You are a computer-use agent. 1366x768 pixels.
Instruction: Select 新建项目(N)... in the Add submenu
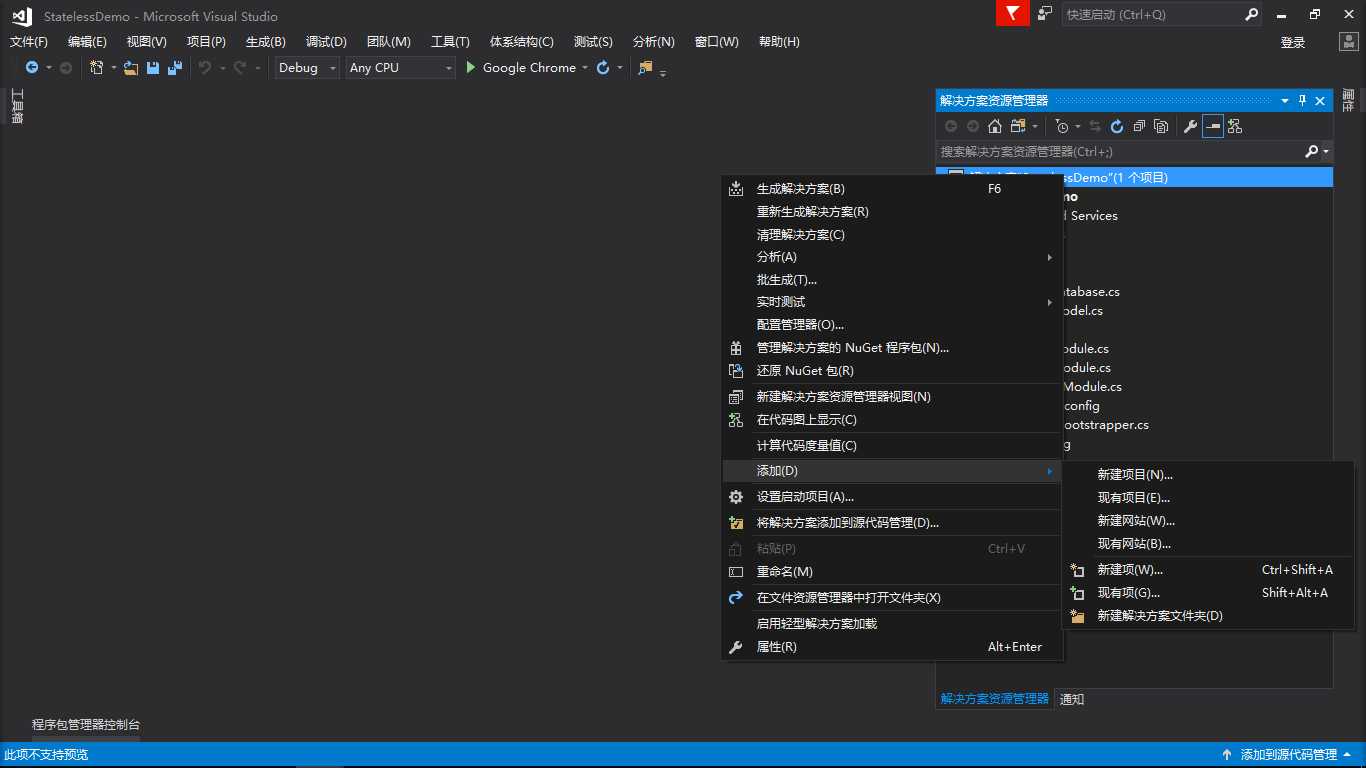tap(1208, 475)
